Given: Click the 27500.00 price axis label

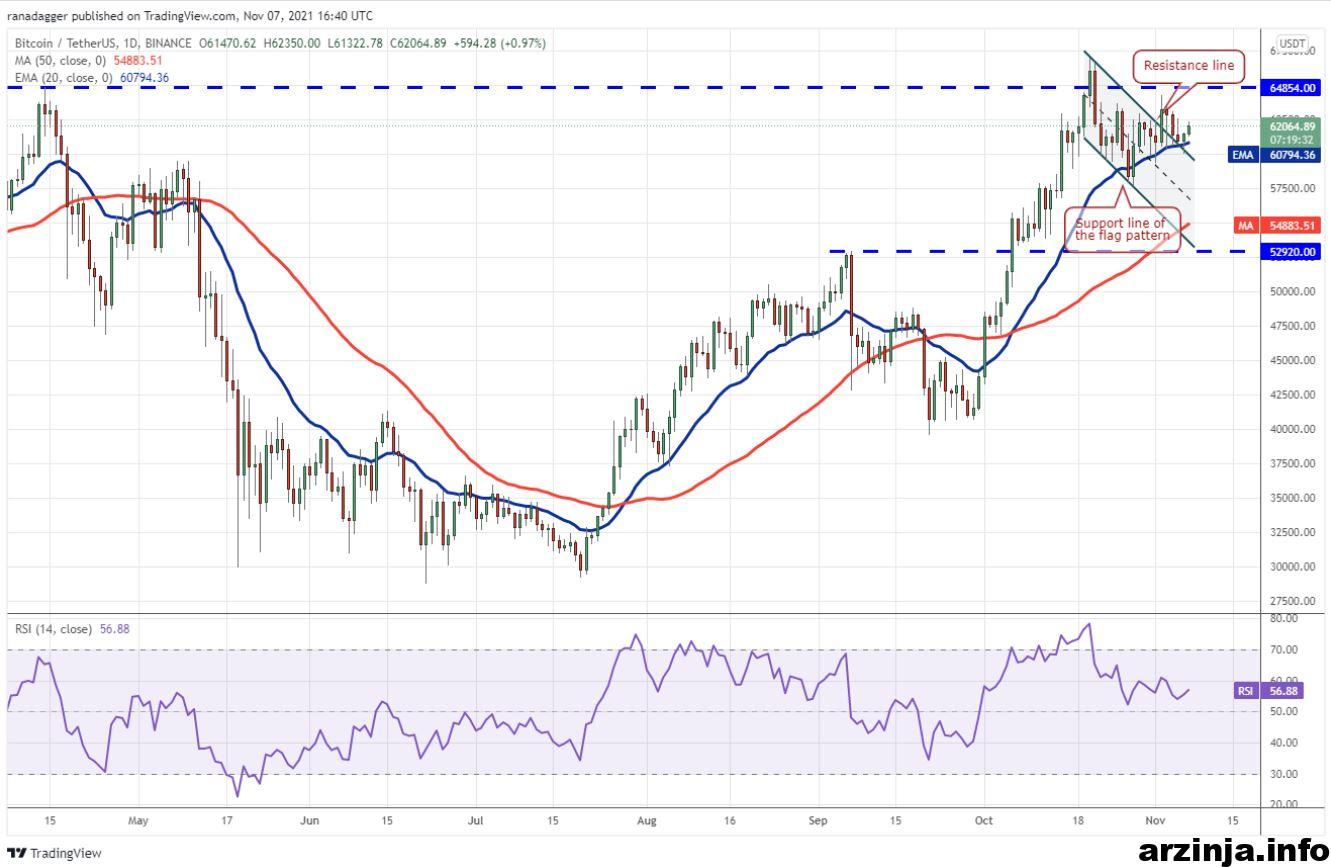Looking at the screenshot, I should tap(1294, 601).
